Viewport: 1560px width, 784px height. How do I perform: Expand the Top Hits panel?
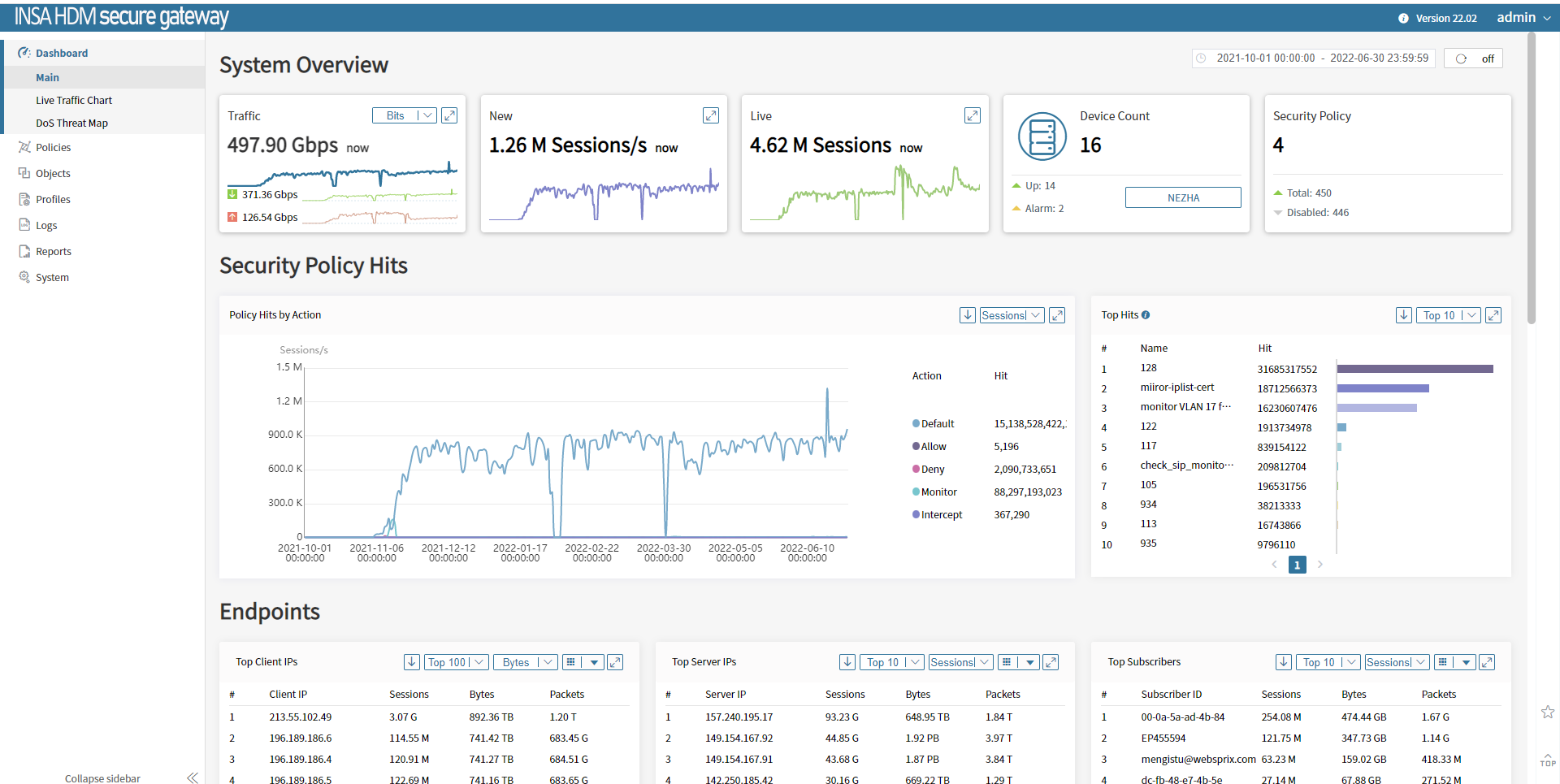(1493, 315)
